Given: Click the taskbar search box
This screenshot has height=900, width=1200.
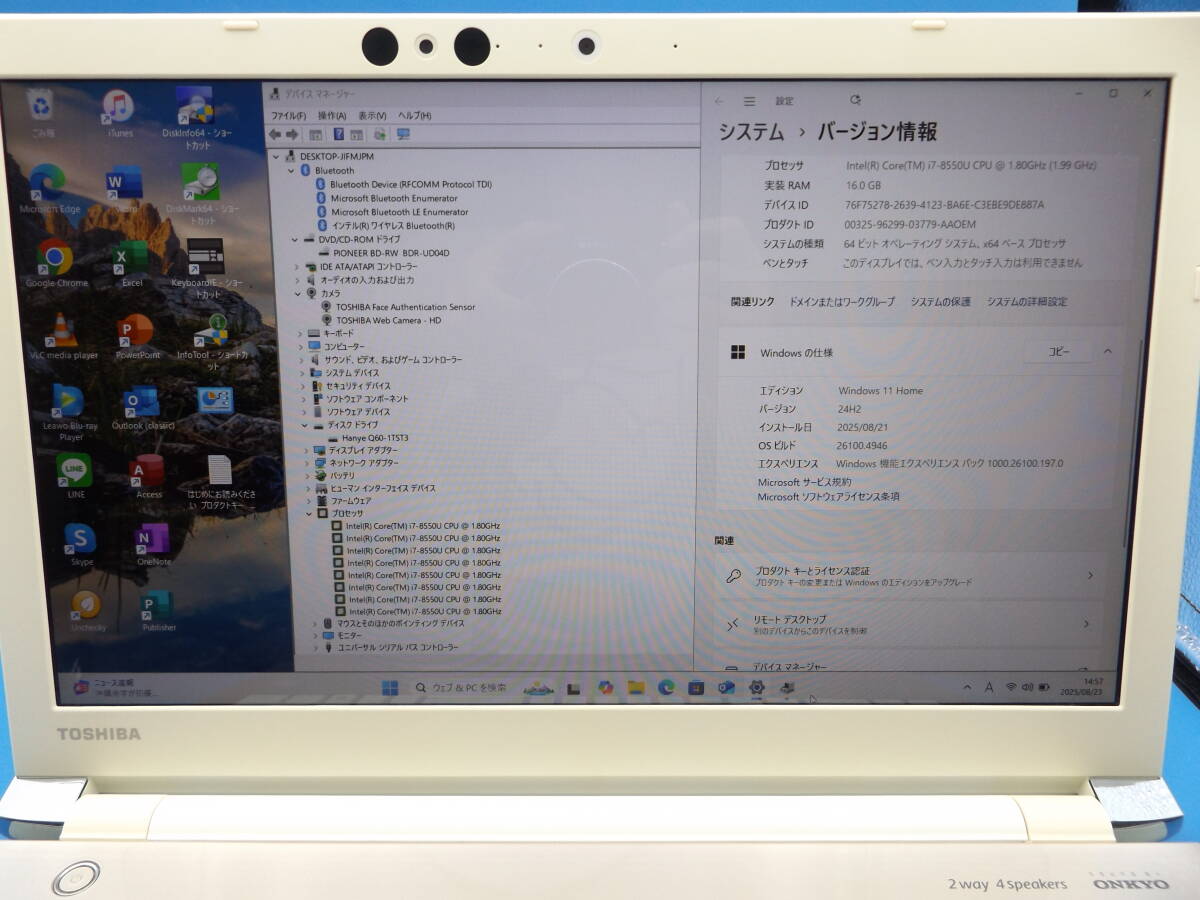Looking at the screenshot, I should (461, 688).
